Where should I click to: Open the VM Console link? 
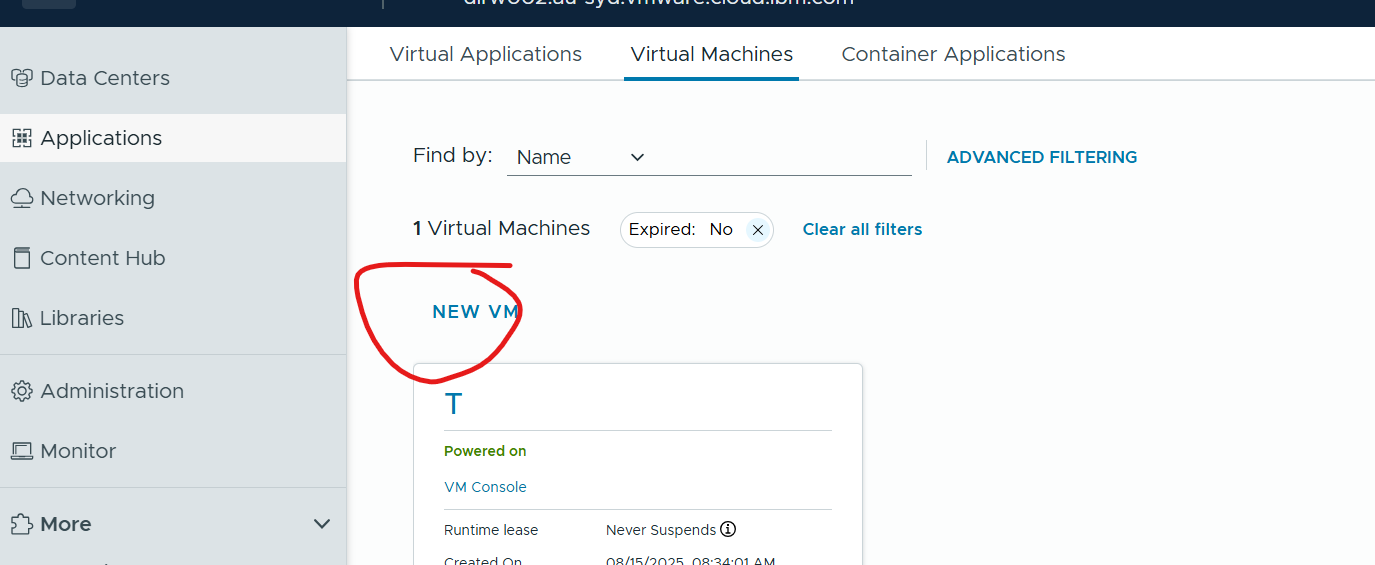(x=485, y=487)
